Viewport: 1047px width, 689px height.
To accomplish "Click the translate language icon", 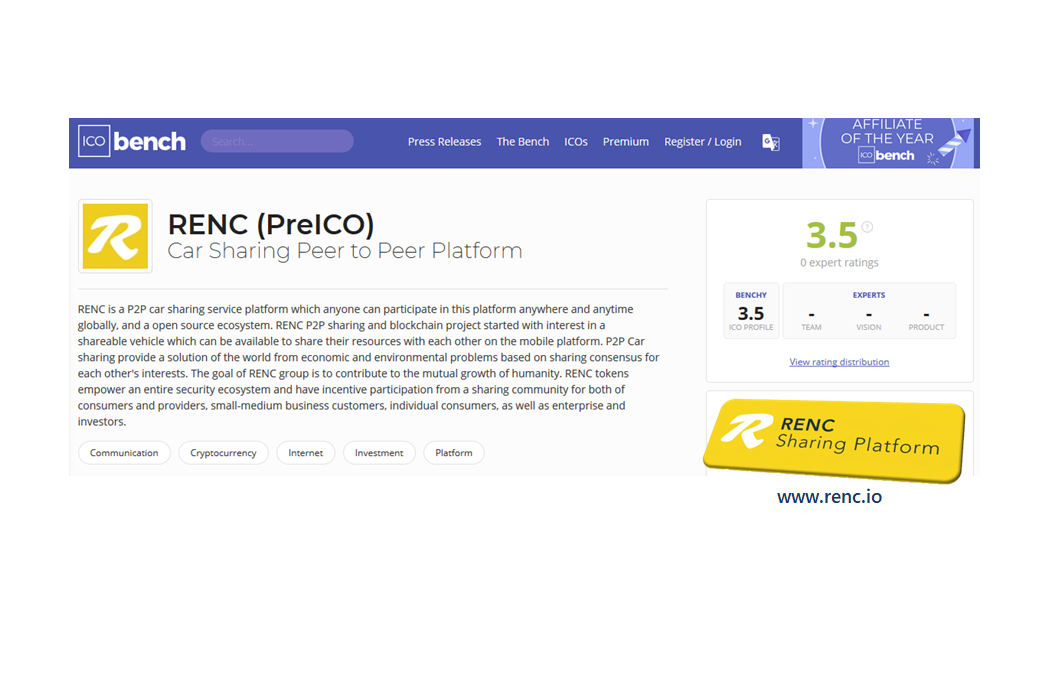I will [771, 142].
